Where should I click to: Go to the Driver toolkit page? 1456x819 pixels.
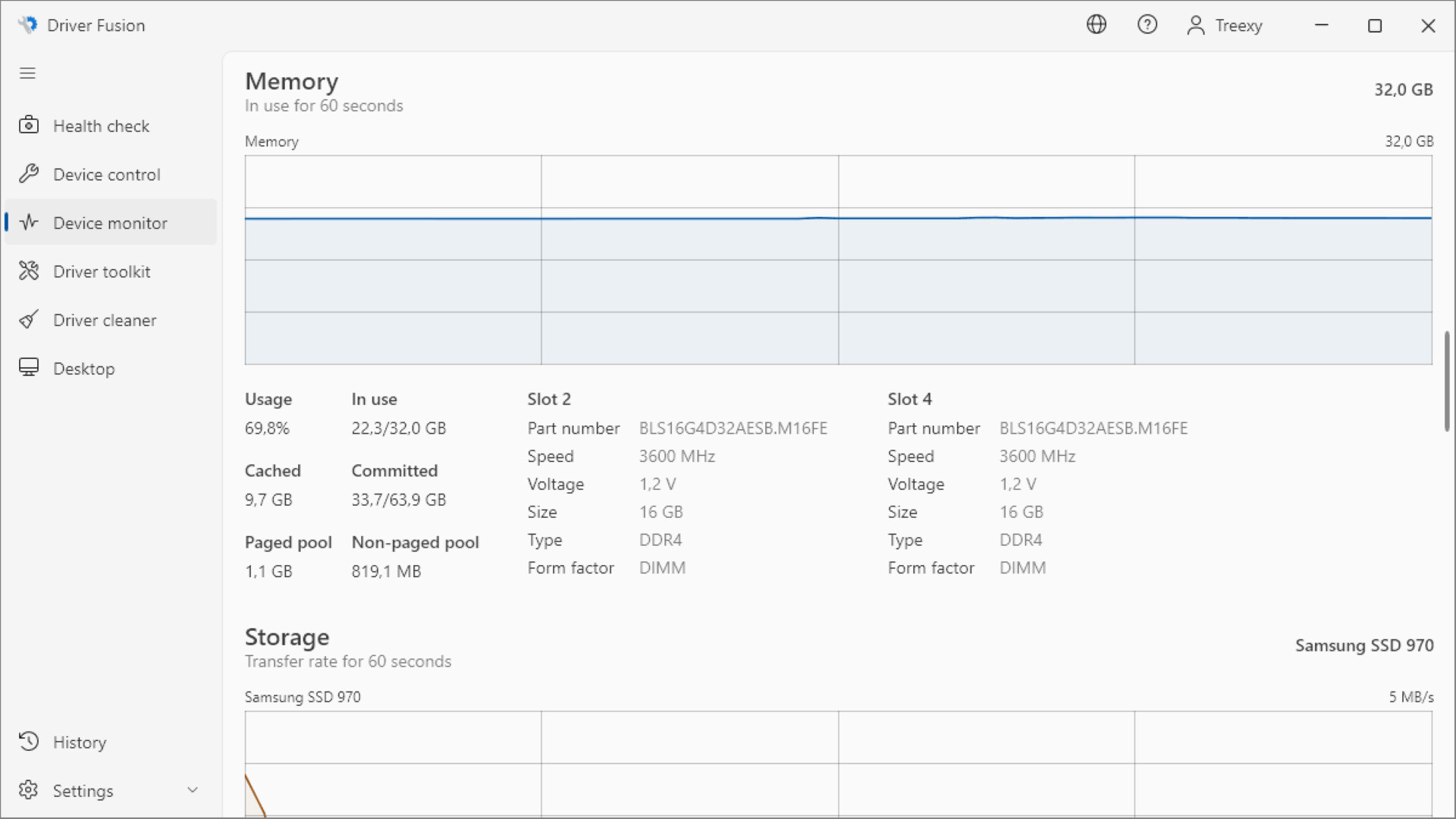pyautogui.click(x=102, y=271)
